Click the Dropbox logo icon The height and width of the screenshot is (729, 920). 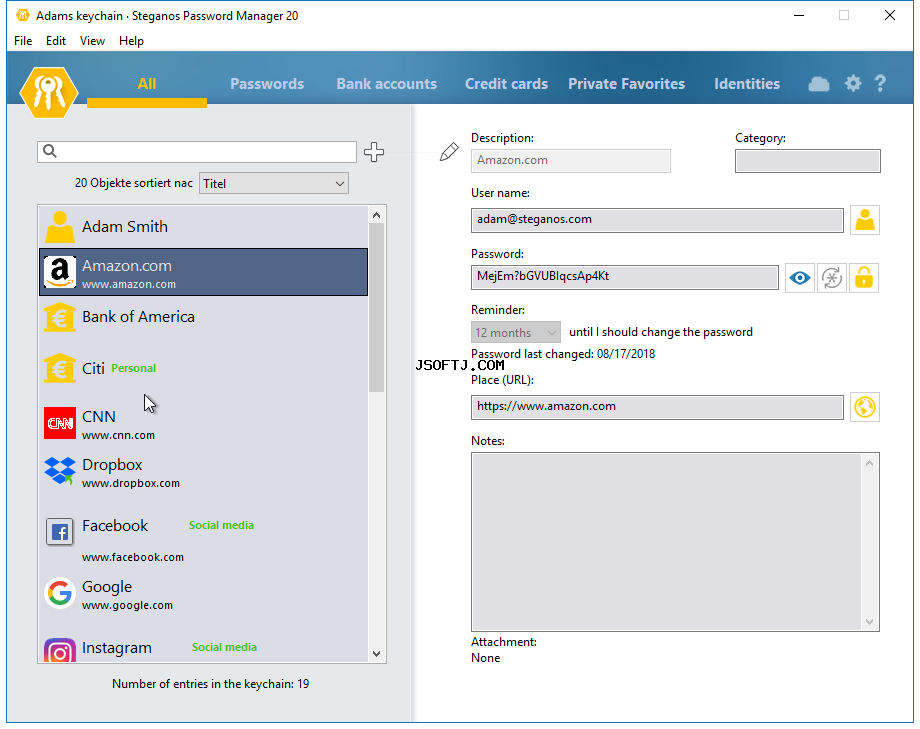coord(60,471)
